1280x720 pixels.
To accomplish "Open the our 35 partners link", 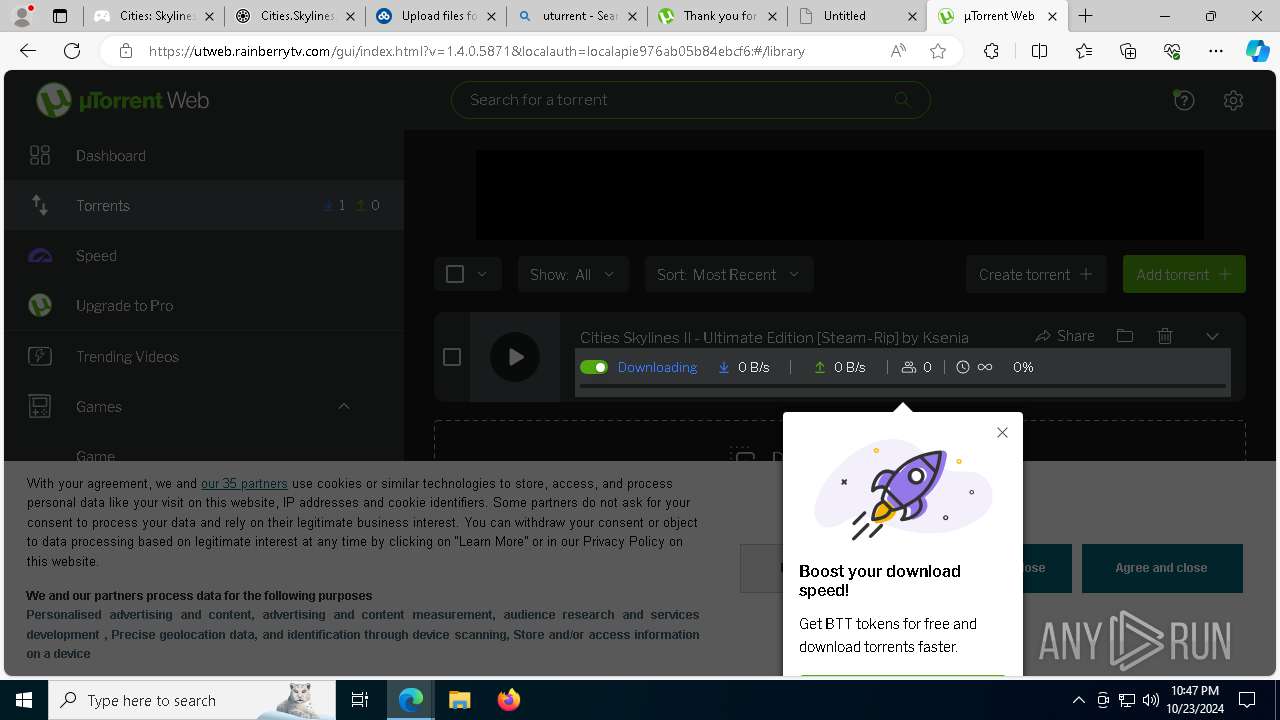I will pyautogui.click(x=244, y=483).
